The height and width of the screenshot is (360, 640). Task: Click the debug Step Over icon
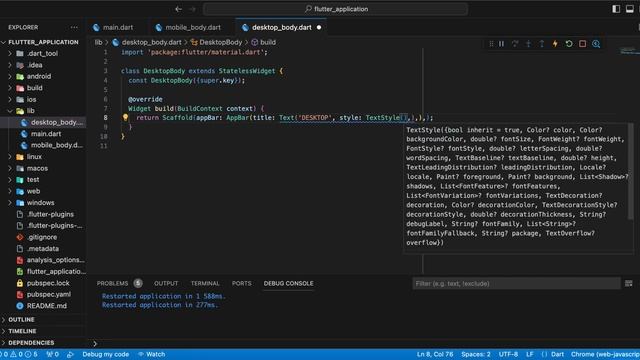point(515,44)
